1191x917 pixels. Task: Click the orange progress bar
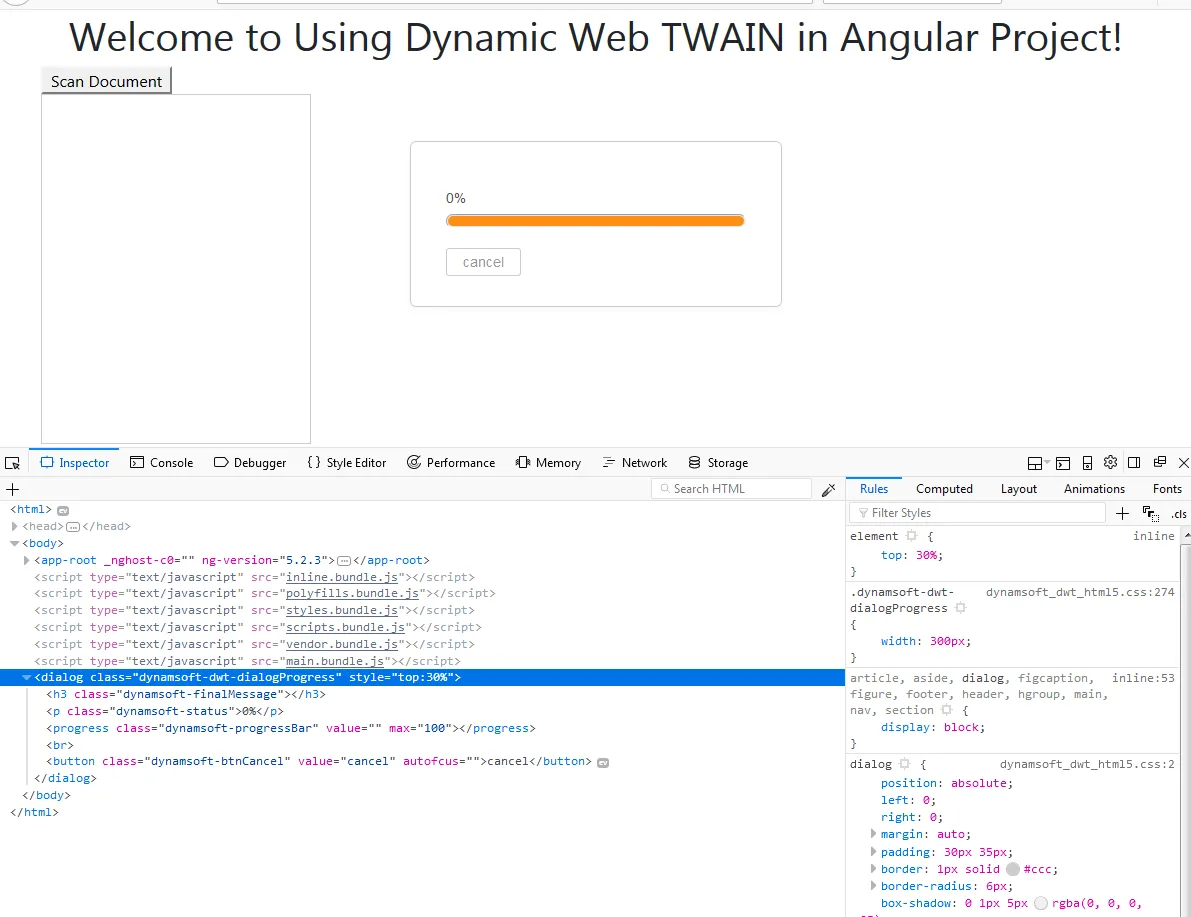point(595,220)
